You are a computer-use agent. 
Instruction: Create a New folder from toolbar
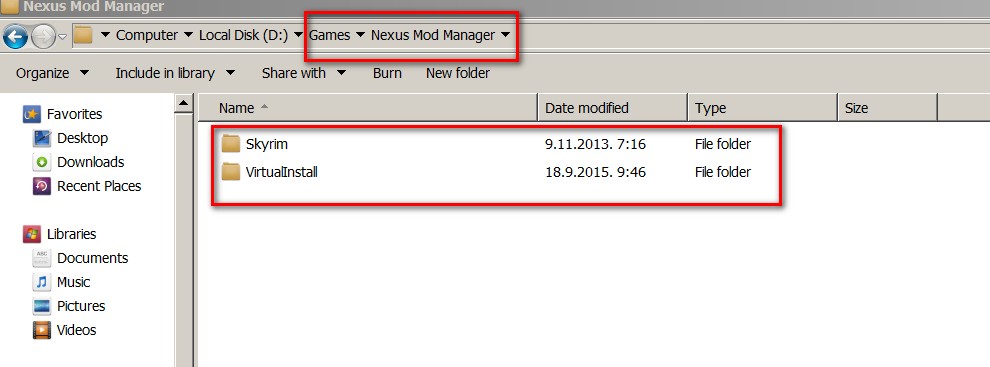point(458,73)
